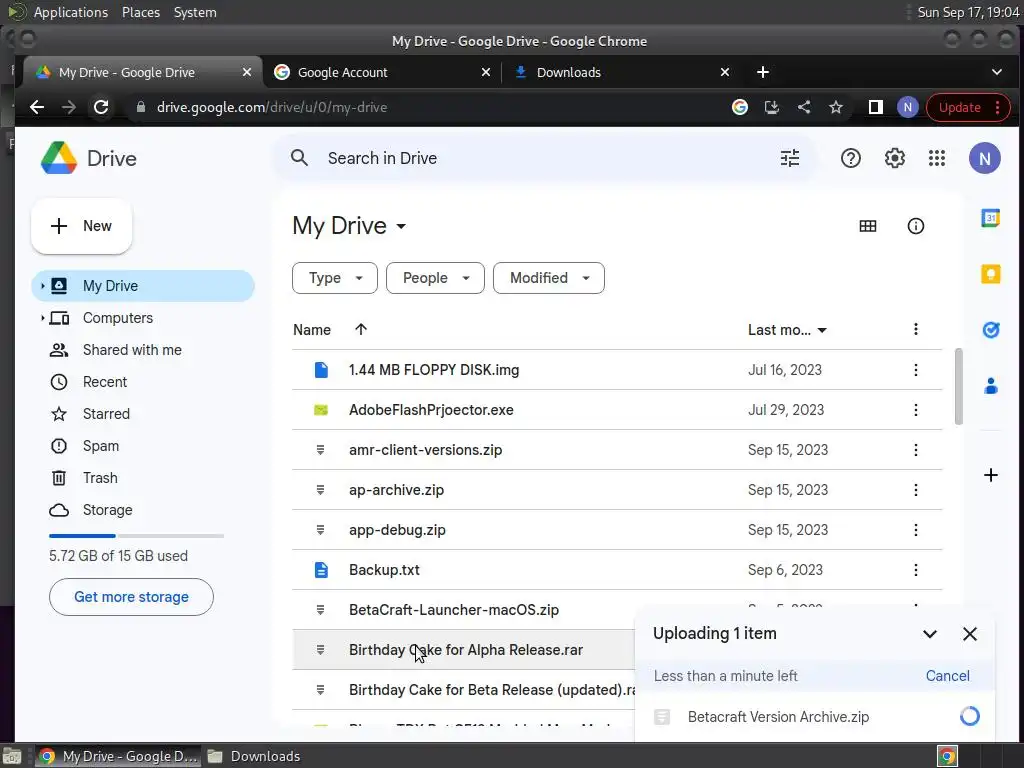The height and width of the screenshot is (768, 1024).
Task: Switch to grid layout view
Action: click(x=868, y=226)
